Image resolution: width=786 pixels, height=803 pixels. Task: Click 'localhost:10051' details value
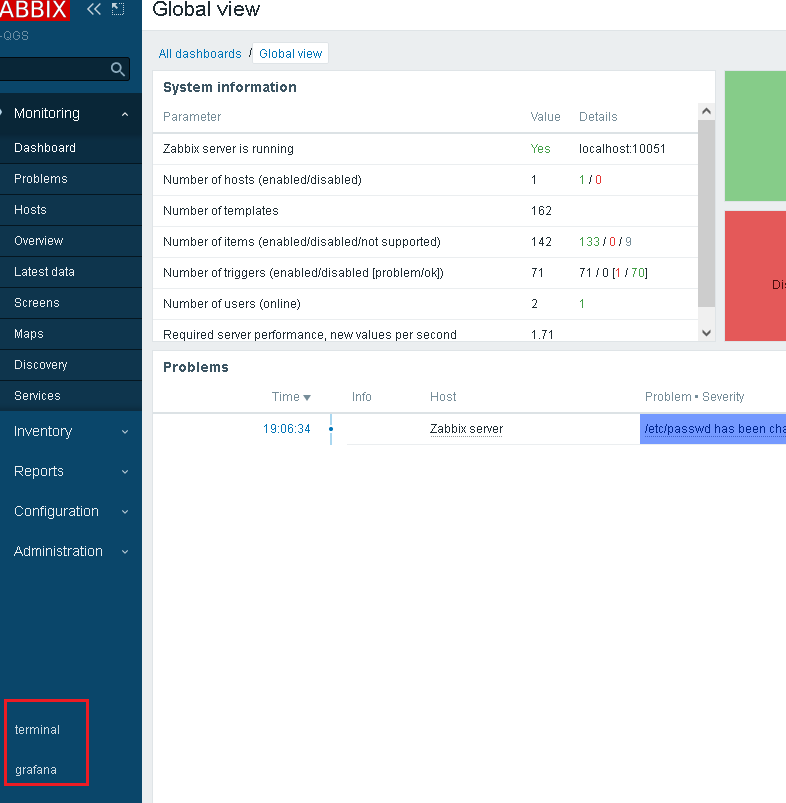(x=622, y=149)
